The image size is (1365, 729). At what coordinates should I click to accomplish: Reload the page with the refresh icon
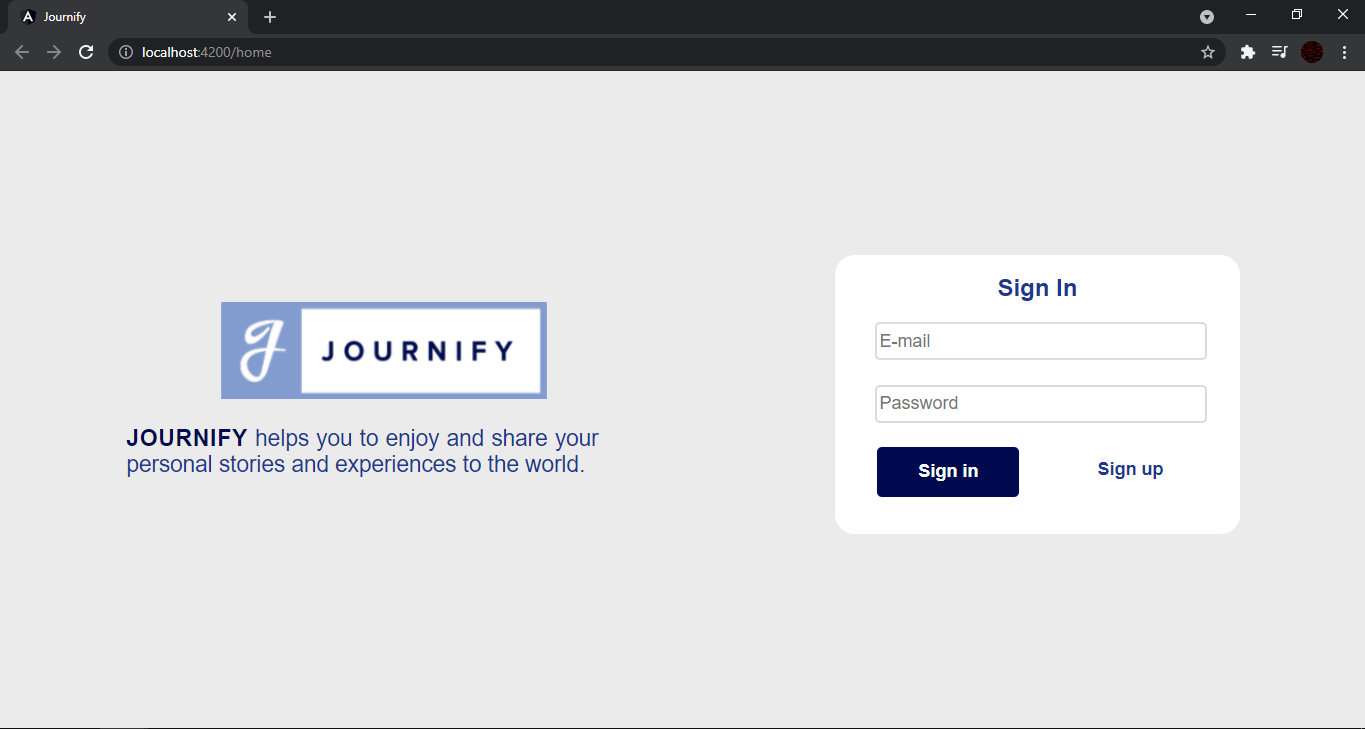coord(86,52)
